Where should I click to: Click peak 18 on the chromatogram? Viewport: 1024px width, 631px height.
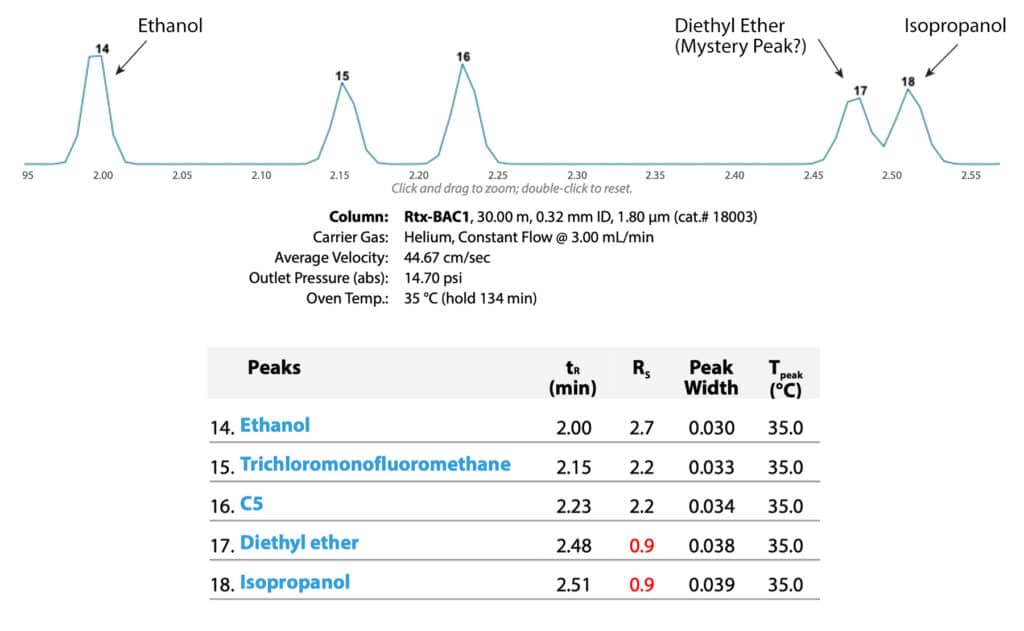908,90
